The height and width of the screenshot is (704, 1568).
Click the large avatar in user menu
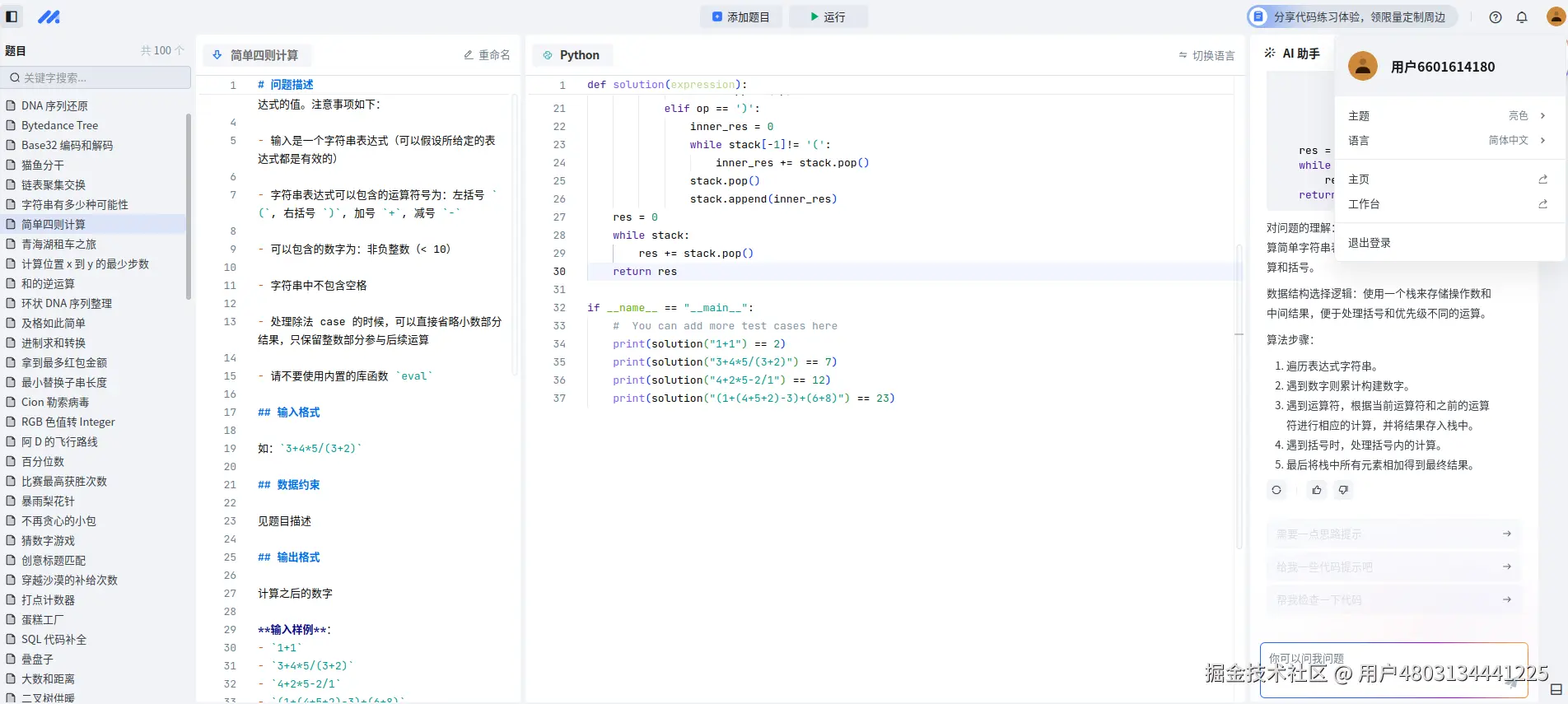[1363, 66]
